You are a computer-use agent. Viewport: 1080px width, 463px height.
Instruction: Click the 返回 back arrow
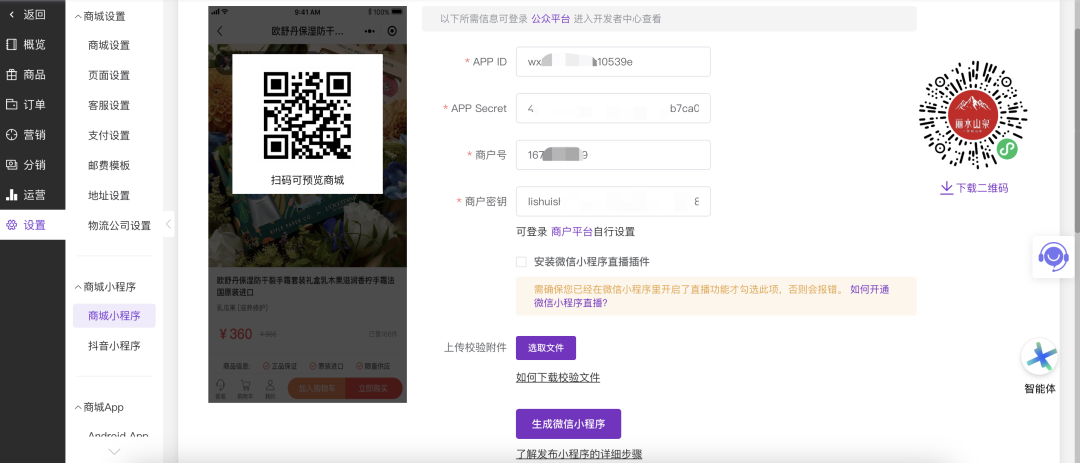[x=12, y=14]
